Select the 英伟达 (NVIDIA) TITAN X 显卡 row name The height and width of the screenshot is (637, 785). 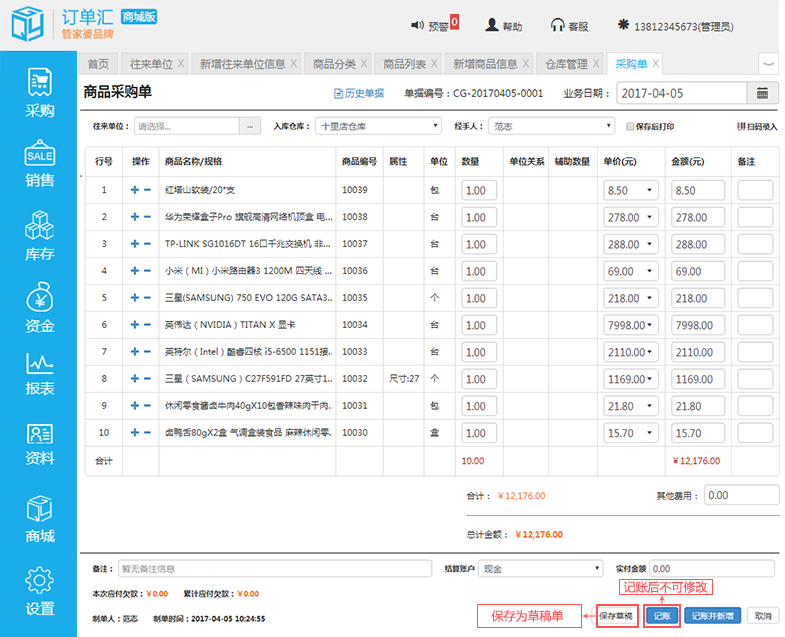click(x=230, y=325)
